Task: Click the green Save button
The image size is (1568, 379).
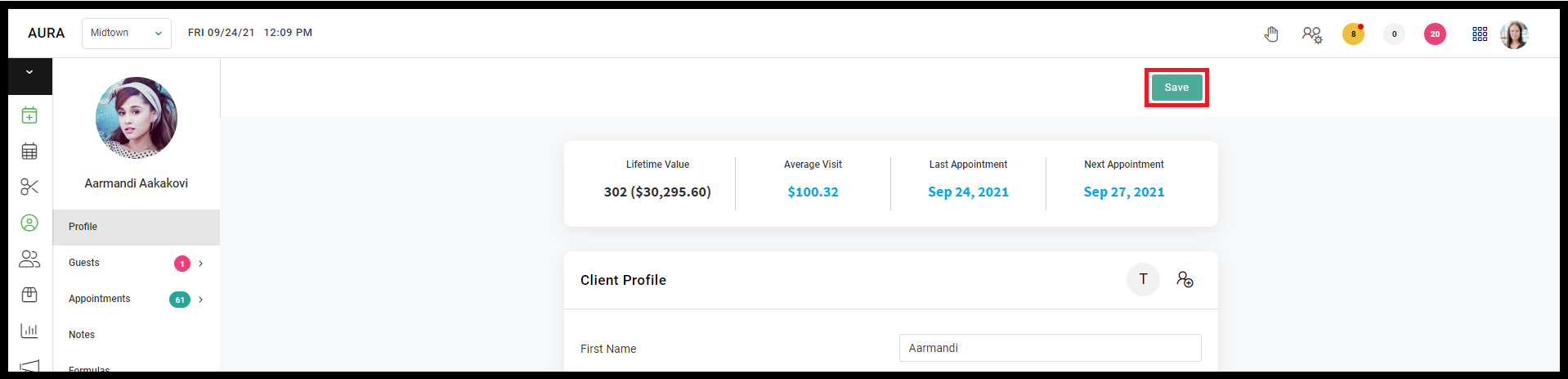Action: [1176, 88]
